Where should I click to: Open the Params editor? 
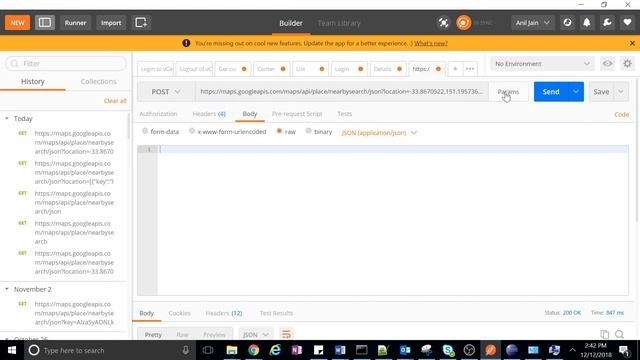pyautogui.click(x=508, y=92)
